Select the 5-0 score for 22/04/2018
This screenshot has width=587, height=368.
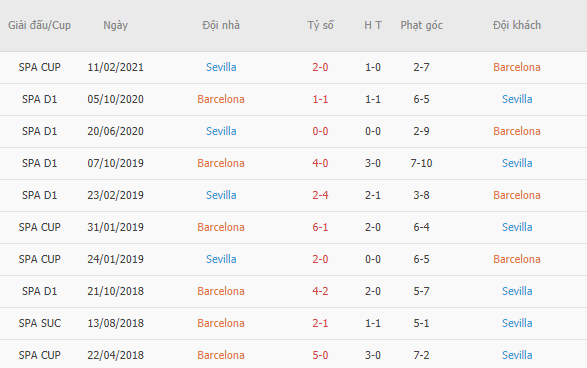(320, 355)
